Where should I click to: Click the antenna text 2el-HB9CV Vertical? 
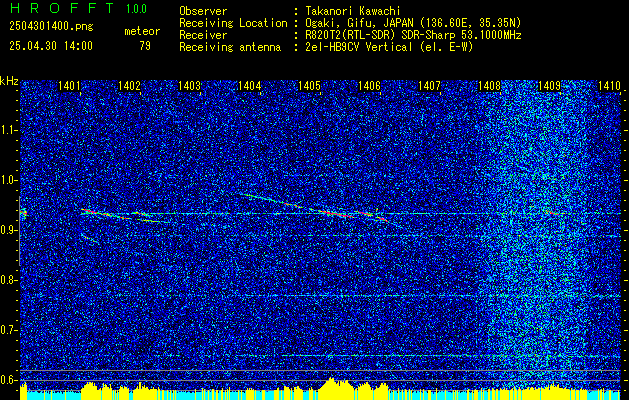pyautogui.click(x=359, y=47)
